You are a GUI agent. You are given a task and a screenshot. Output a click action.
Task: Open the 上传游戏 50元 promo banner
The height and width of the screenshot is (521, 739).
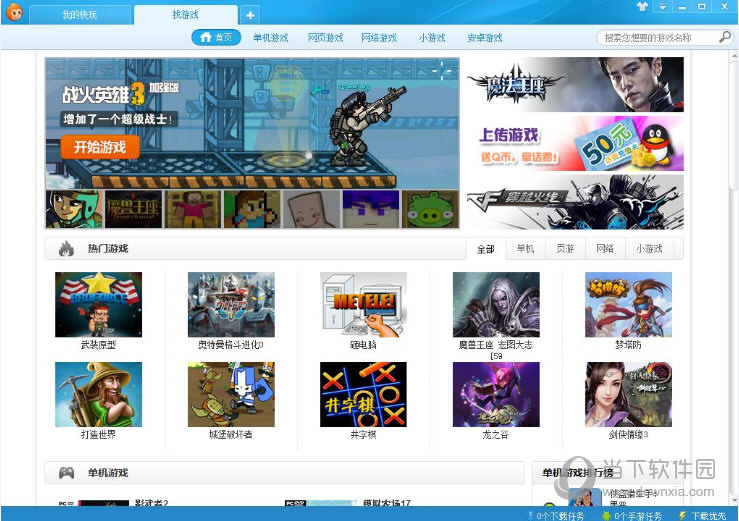coord(574,144)
